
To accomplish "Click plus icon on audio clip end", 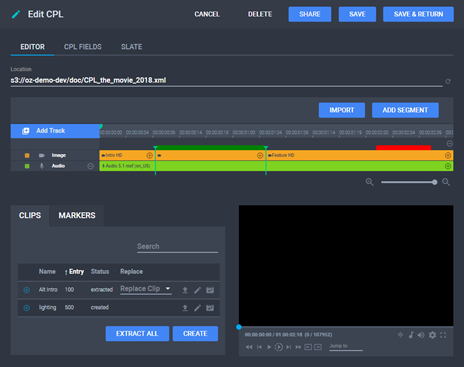I will [448, 166].
